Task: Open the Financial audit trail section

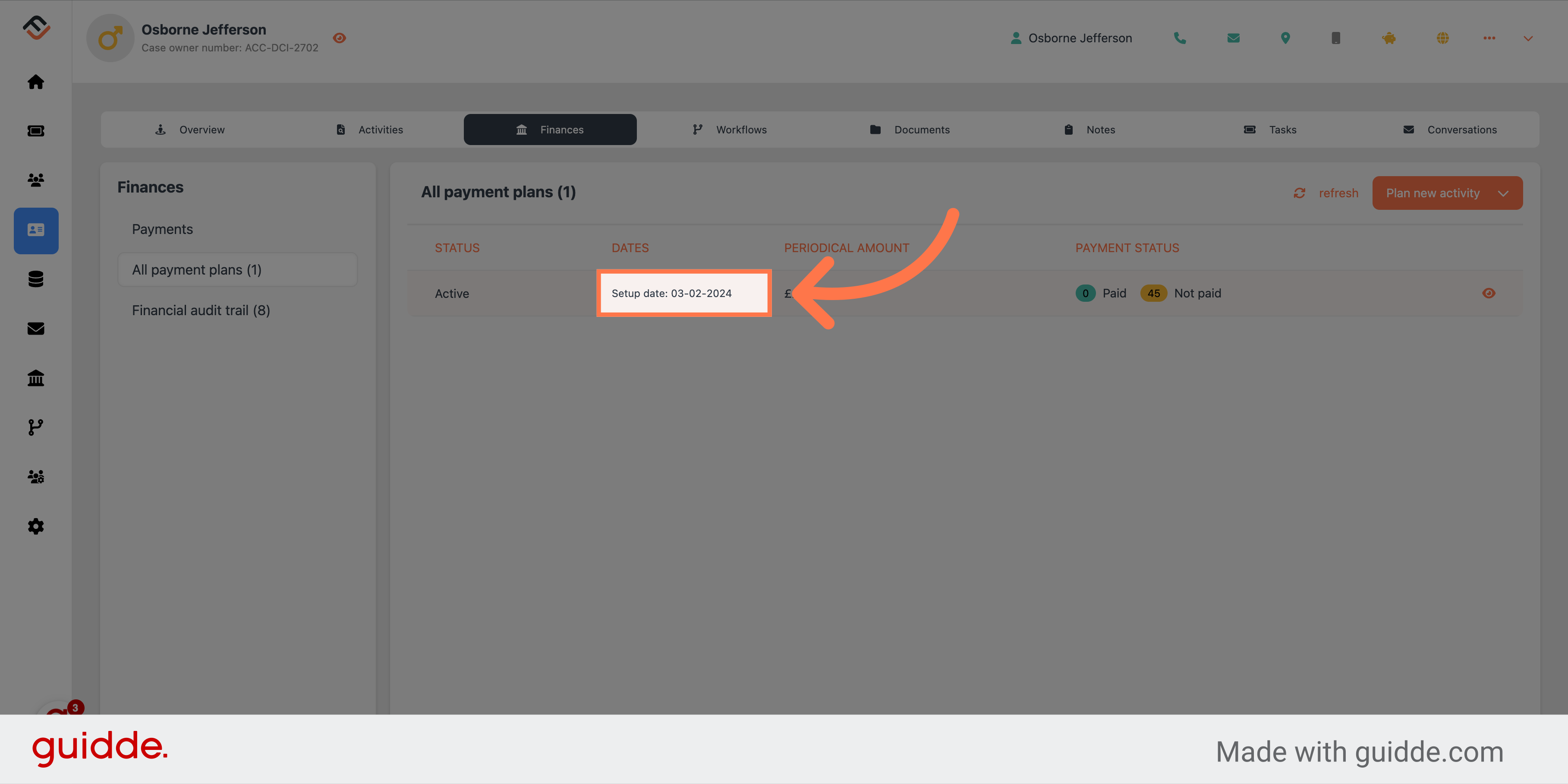Action: point(201,309)
